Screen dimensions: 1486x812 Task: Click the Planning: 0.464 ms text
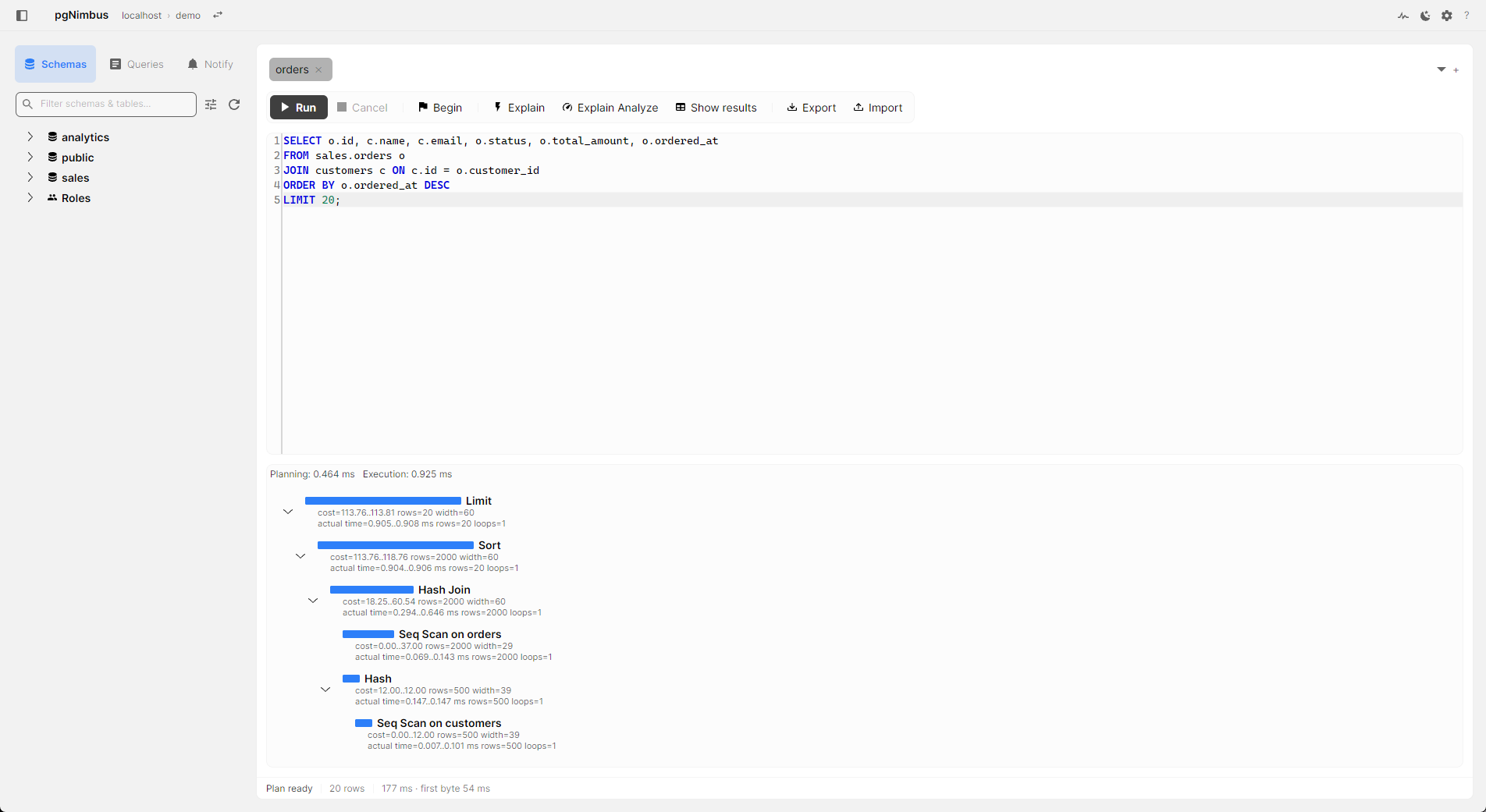pos(312,474)
